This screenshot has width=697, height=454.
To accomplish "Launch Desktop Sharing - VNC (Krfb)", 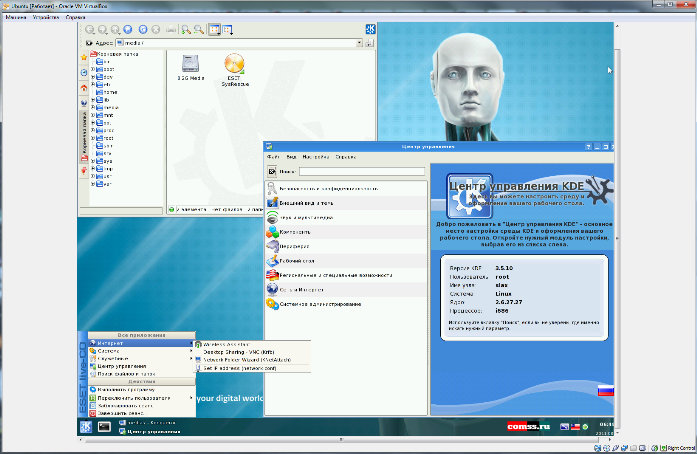I will pos(252,352).
